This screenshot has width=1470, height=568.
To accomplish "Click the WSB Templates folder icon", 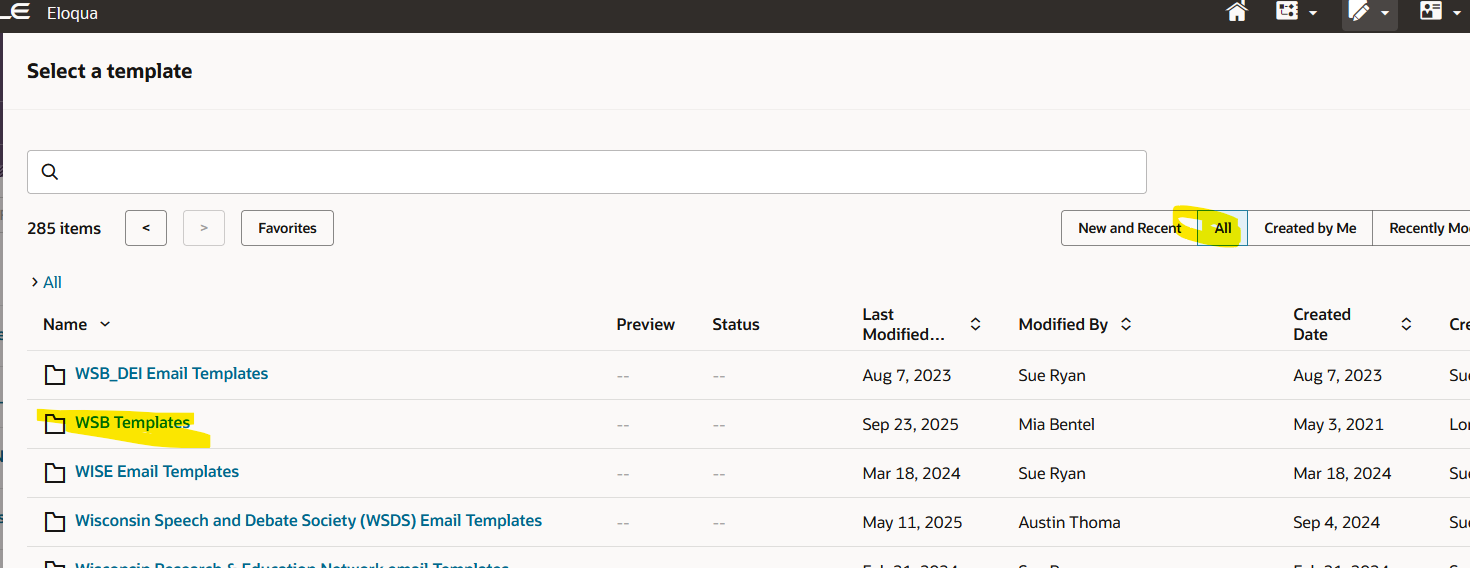I will point(55,424).
